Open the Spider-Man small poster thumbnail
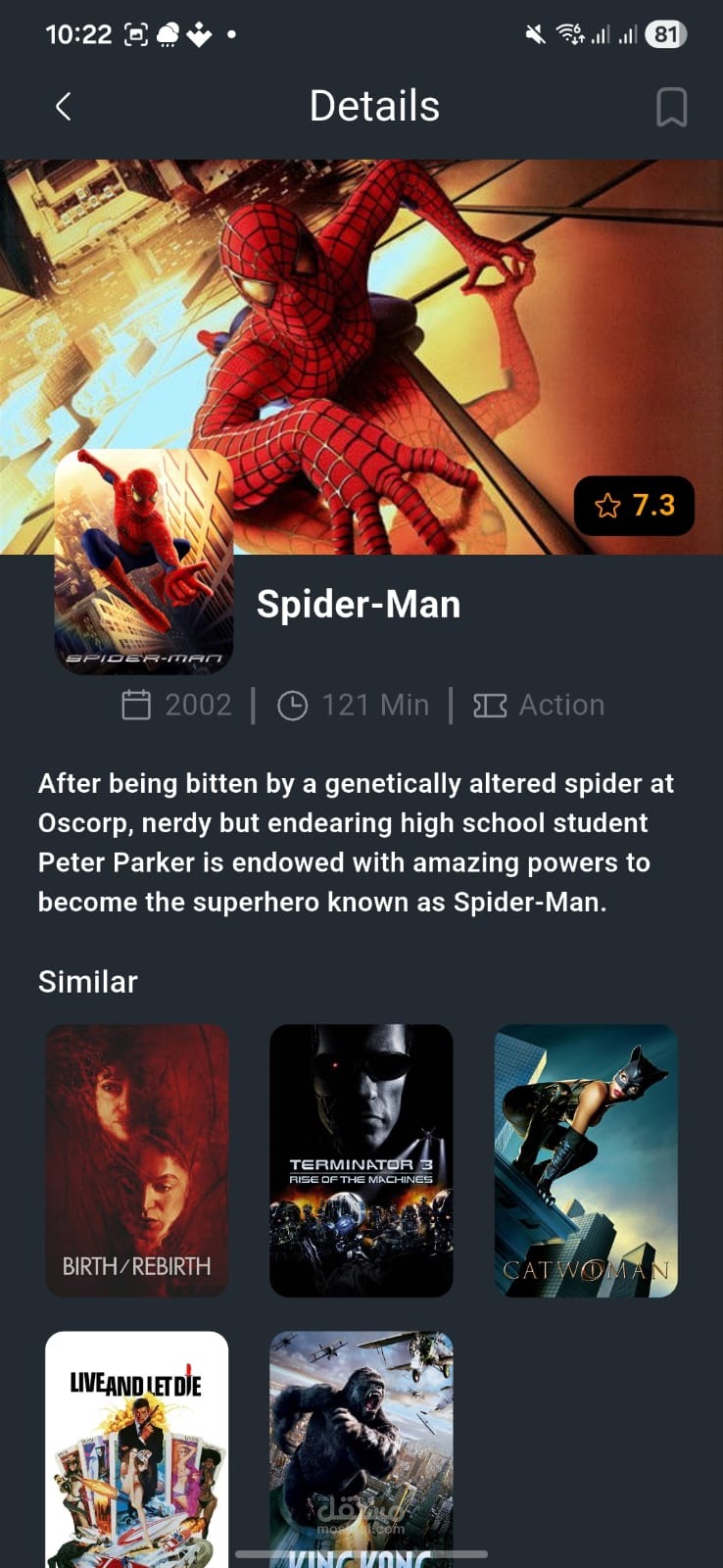Viewport: 723px width, 1568px height. (144, 562)
